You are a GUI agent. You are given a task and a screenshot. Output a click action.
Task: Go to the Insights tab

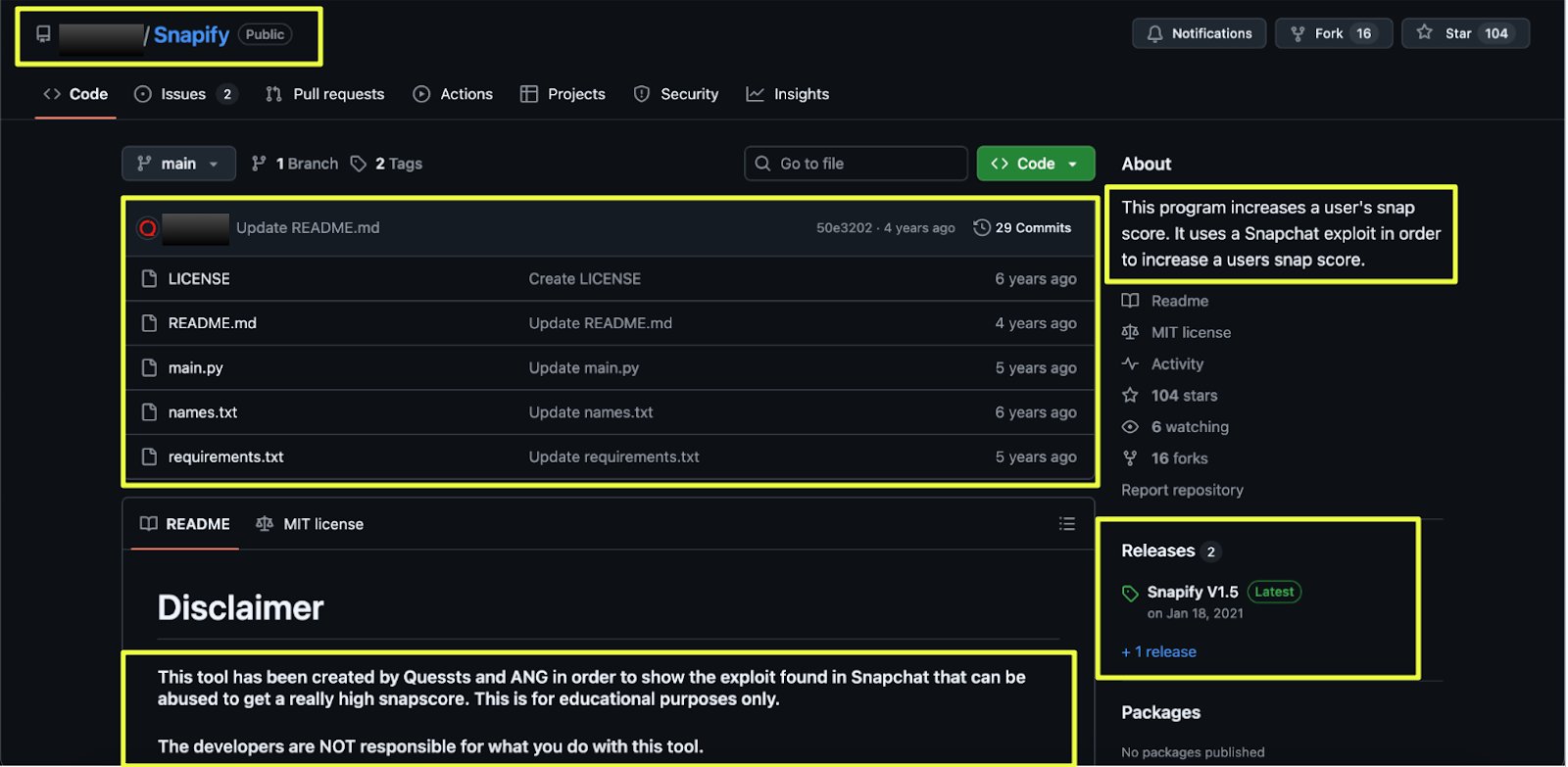(x=788, y=94)
